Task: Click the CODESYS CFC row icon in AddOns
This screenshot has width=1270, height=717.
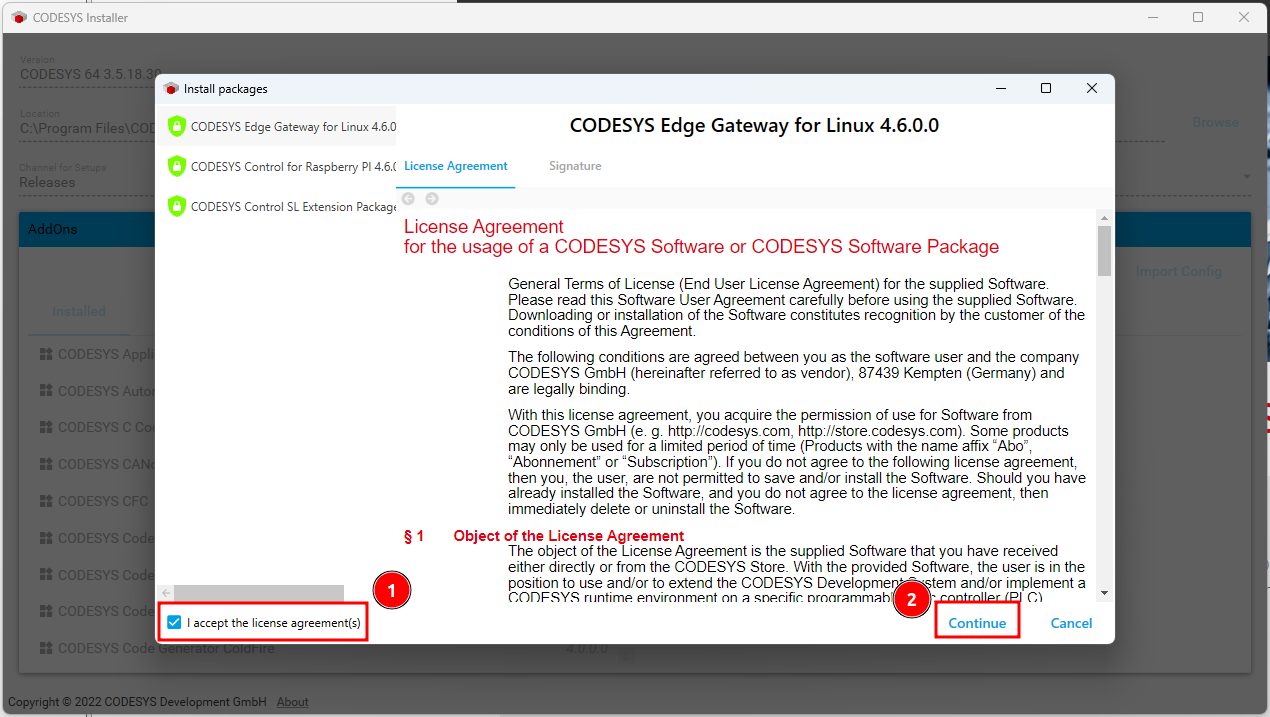Action: pyautogui.click(x=45, y=501)
